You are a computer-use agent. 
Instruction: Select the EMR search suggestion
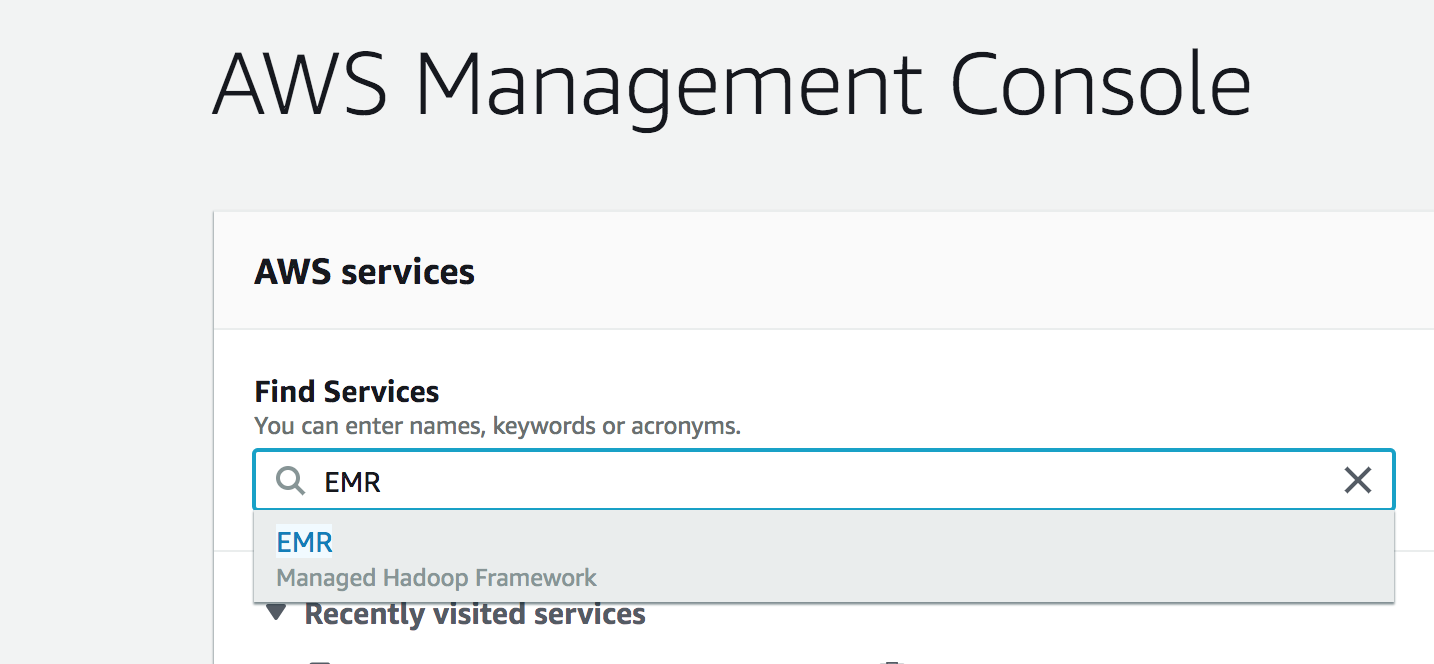pos(824,557)
